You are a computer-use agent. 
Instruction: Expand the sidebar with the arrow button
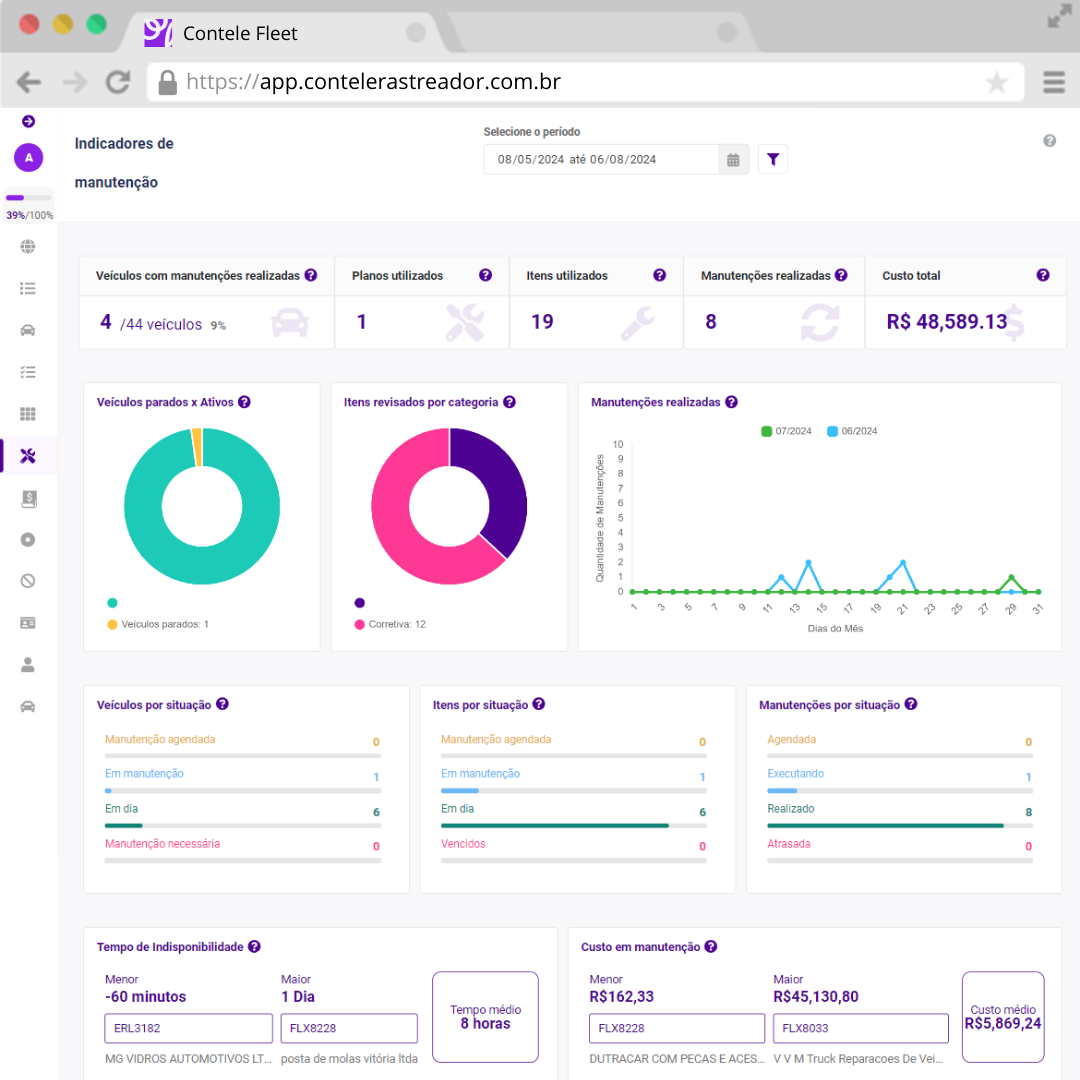click(x=28, y=121)
